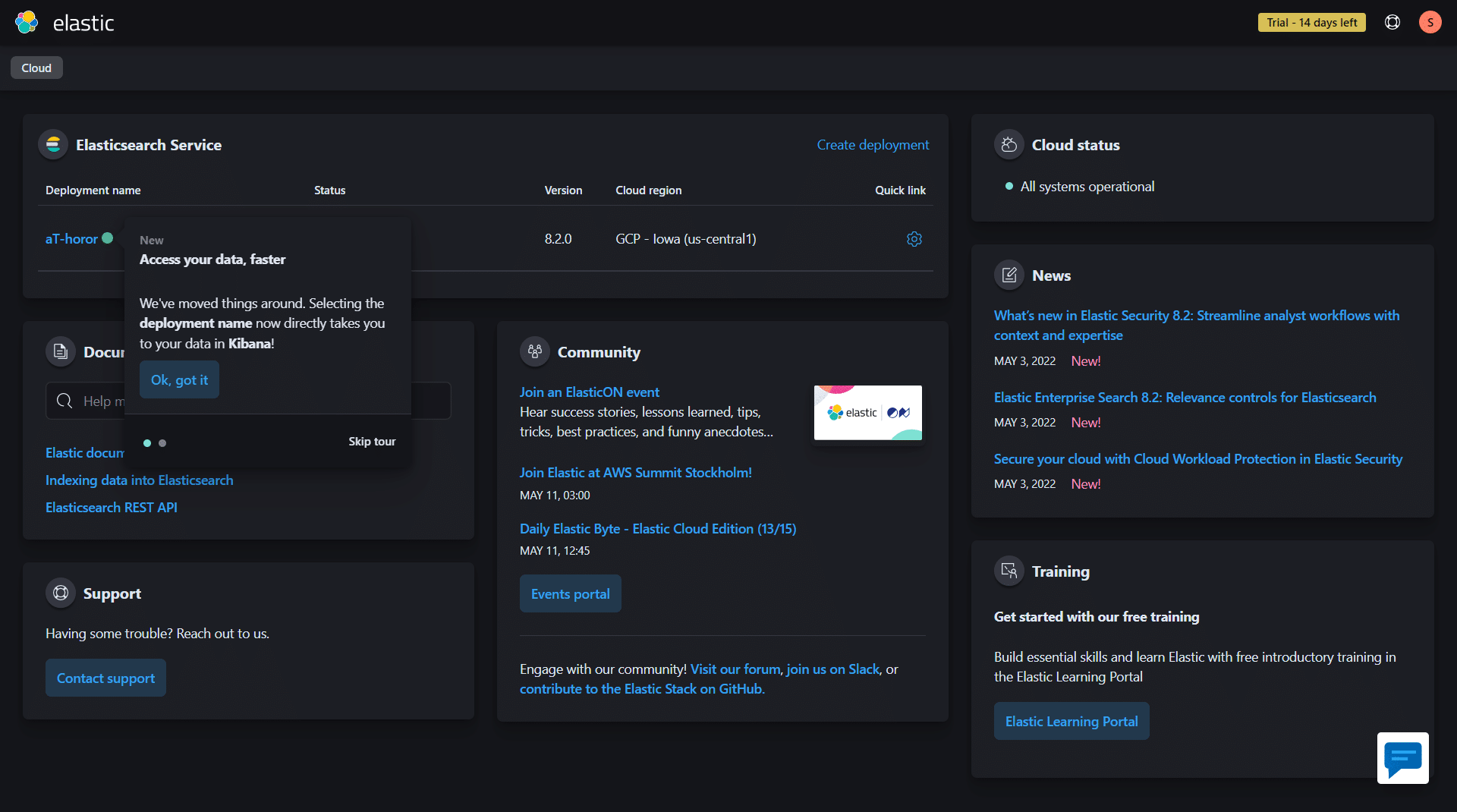Click the Elastic logo in header
This screenshot has width=1457, height=812.
pyautogui.click(x=64, y=23)
